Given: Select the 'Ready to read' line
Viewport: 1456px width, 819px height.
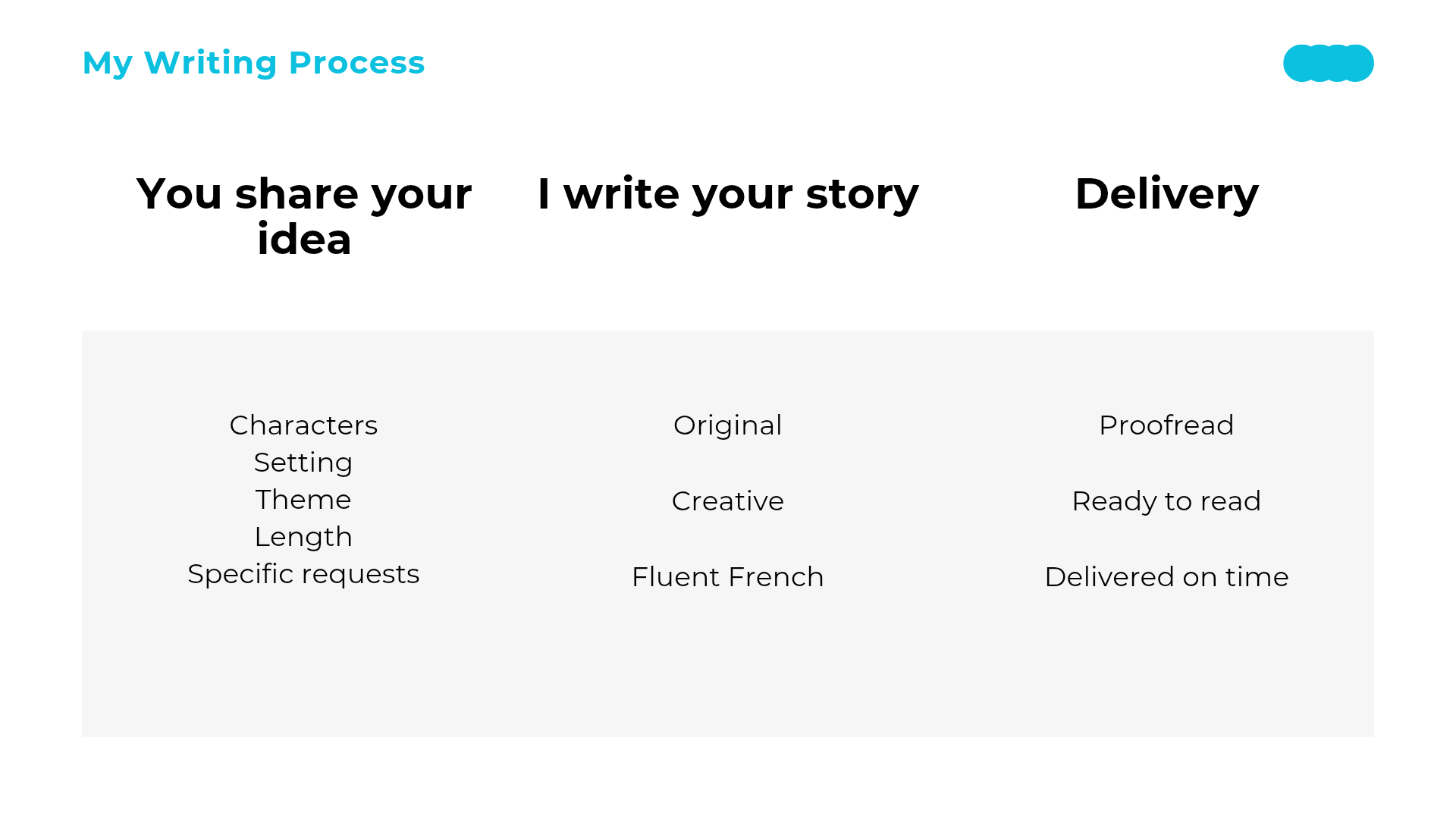Looking at the screenshot, I should click(x=1166, y=501).
